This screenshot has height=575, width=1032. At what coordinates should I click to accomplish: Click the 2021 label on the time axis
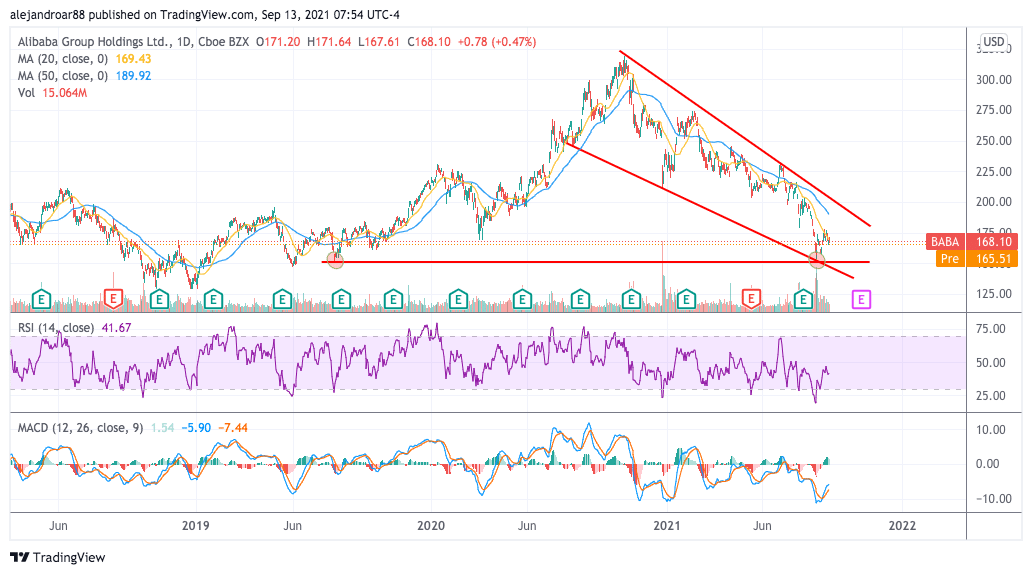[667, 526]
